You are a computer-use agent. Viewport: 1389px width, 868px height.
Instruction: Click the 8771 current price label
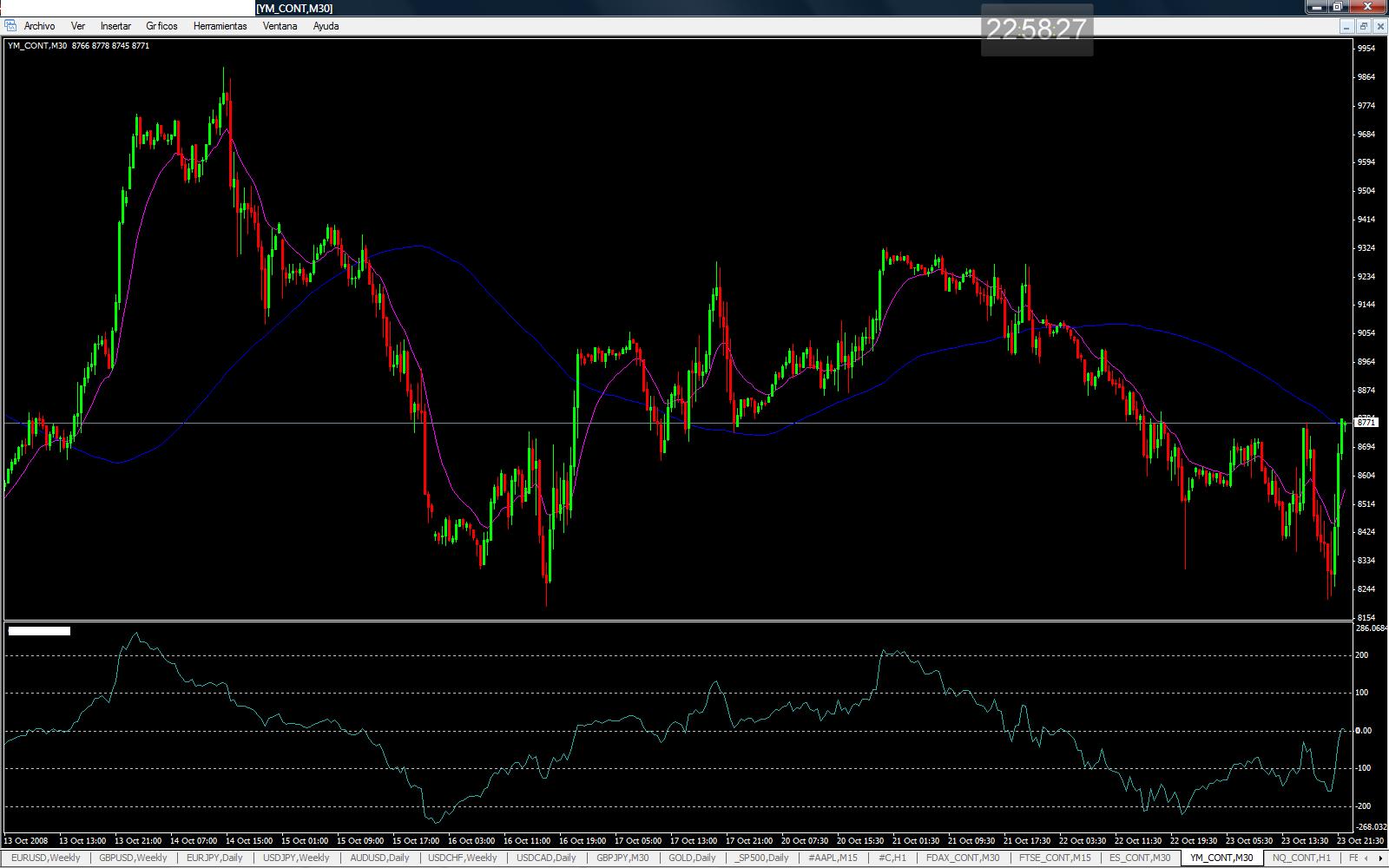(1366, 423)
